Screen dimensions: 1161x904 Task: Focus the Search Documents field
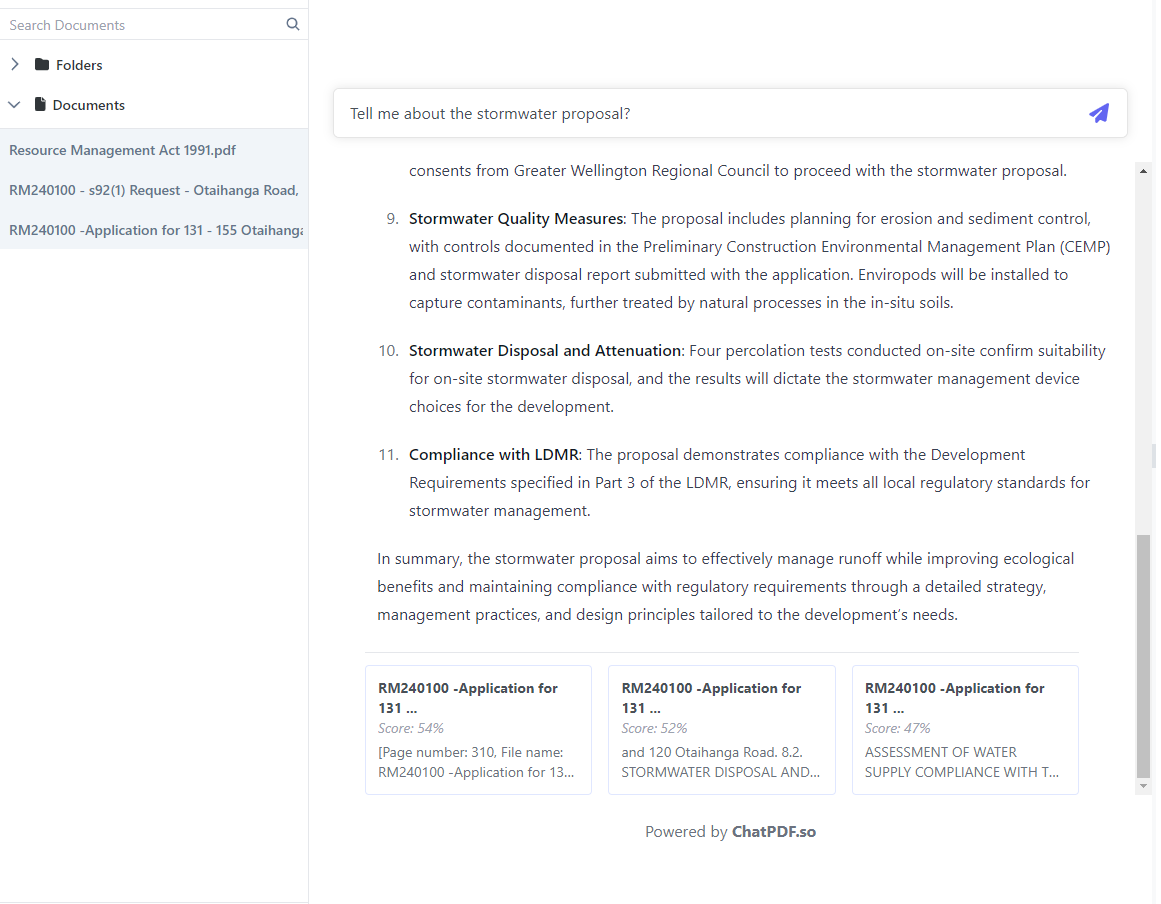coord(140,25)
